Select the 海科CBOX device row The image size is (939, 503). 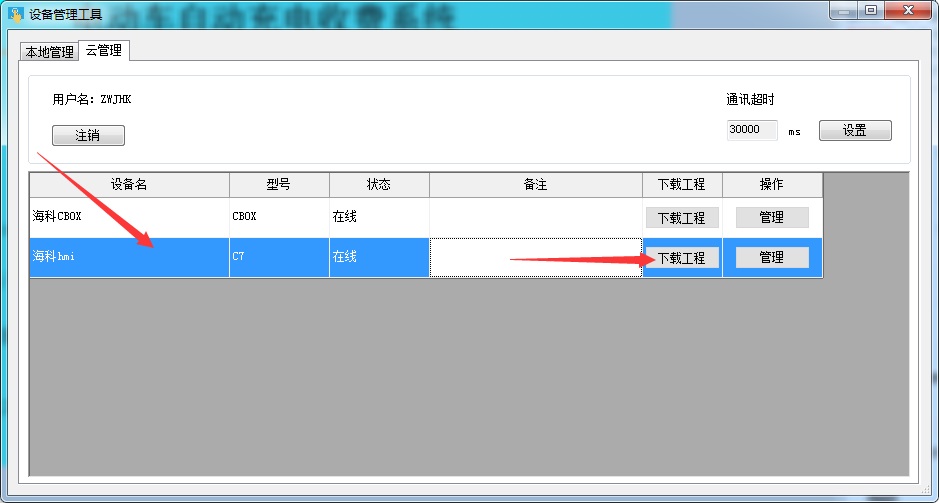(129, 217)
